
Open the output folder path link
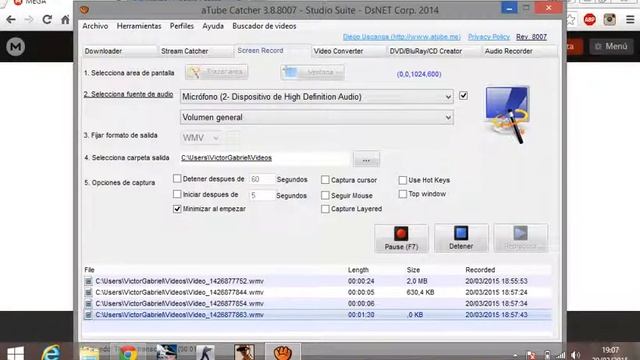click(226, 158)
